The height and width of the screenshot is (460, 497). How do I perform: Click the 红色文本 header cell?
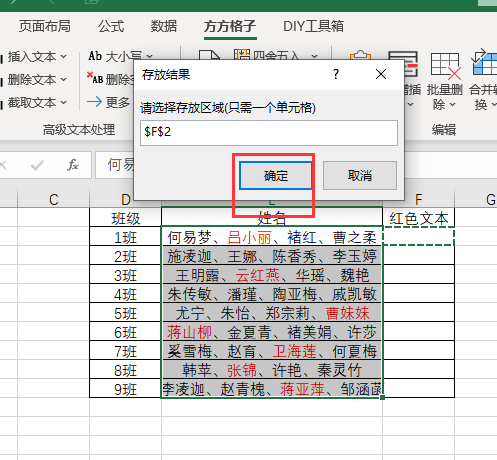tap(419, 218)
